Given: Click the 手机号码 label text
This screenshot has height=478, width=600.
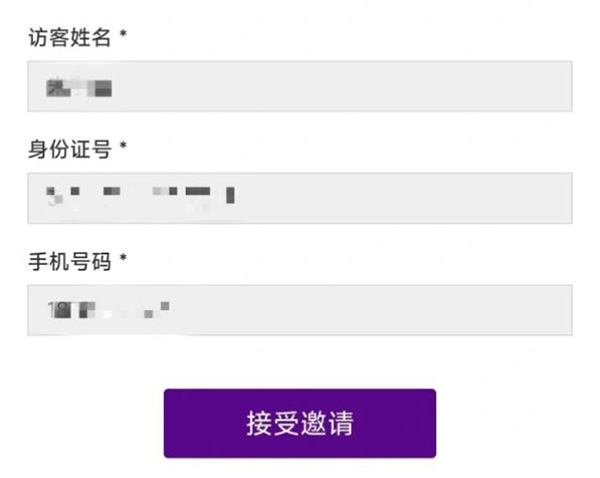Looking at the screenshot, I should pyautogui.click(x=69, y=260).
